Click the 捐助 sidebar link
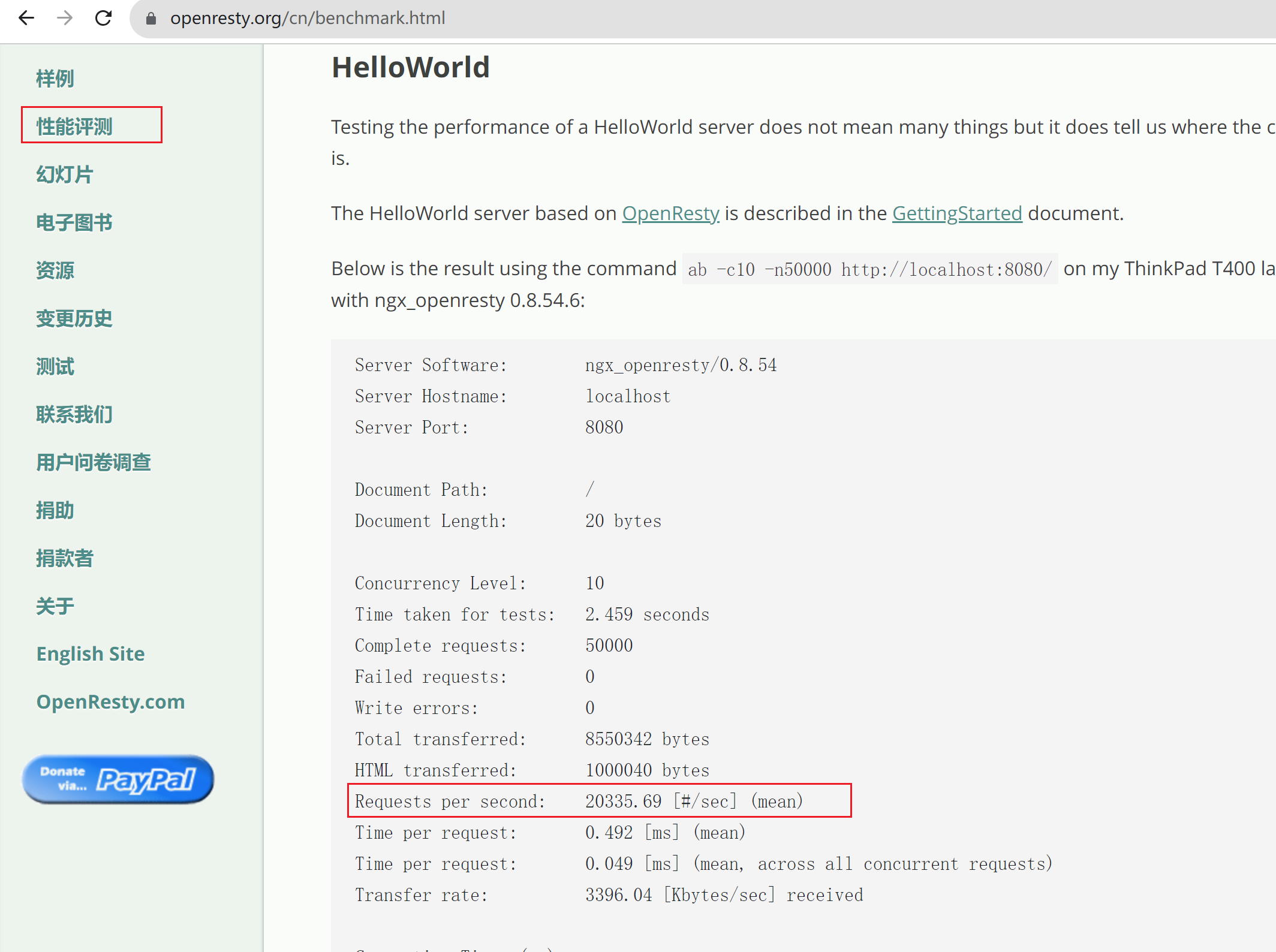Image resolution: width=1276 pixels, height=952 pixels. coord(55,510)
